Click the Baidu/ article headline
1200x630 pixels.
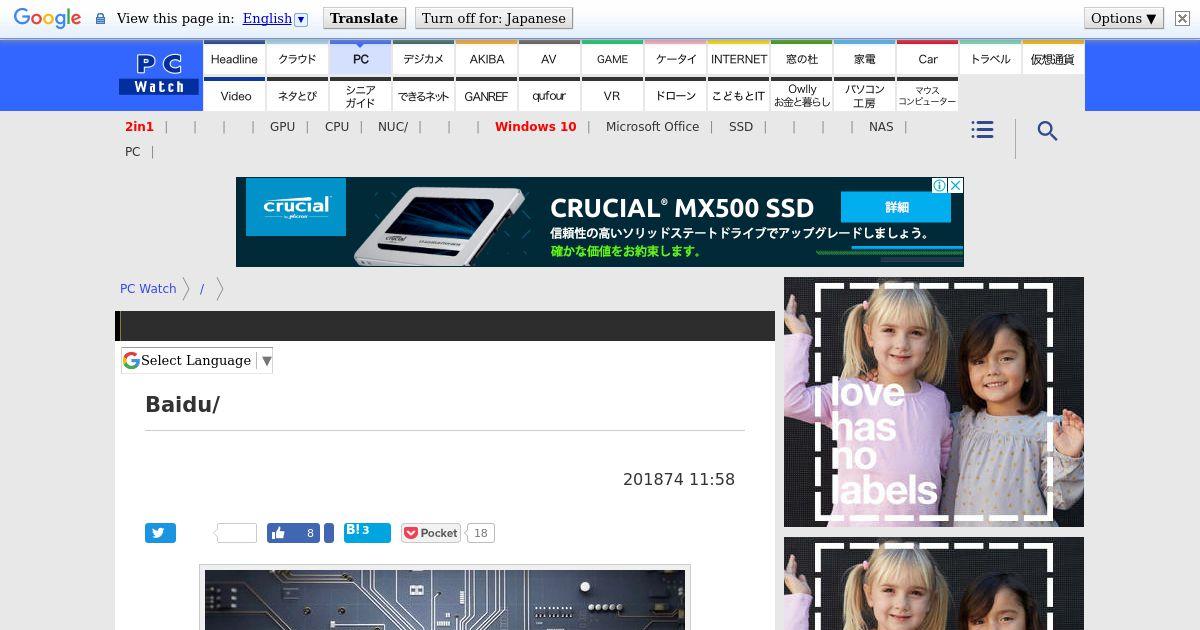tap(182, 404)
